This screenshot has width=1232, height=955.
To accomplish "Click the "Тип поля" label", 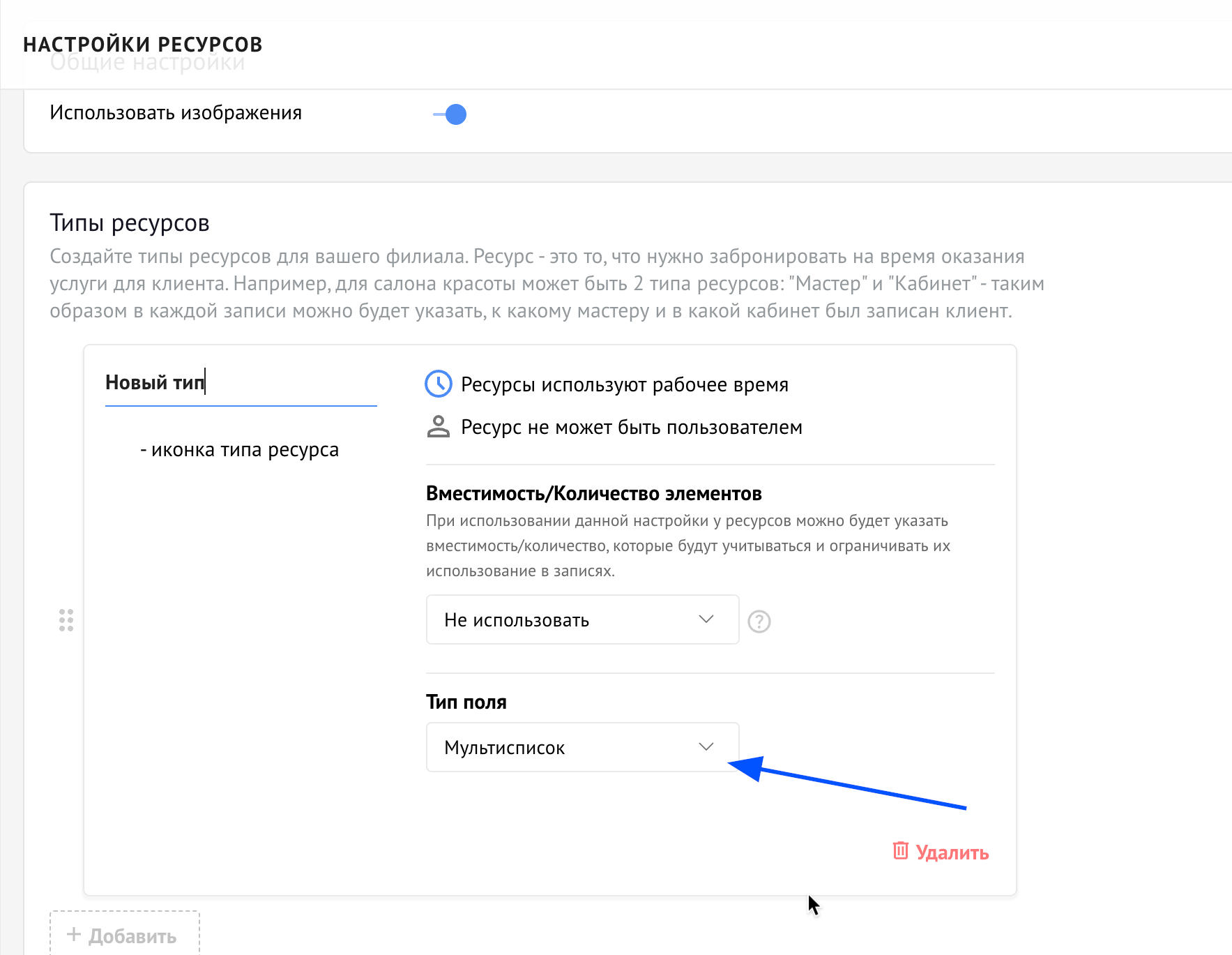I will coord(466,702).
